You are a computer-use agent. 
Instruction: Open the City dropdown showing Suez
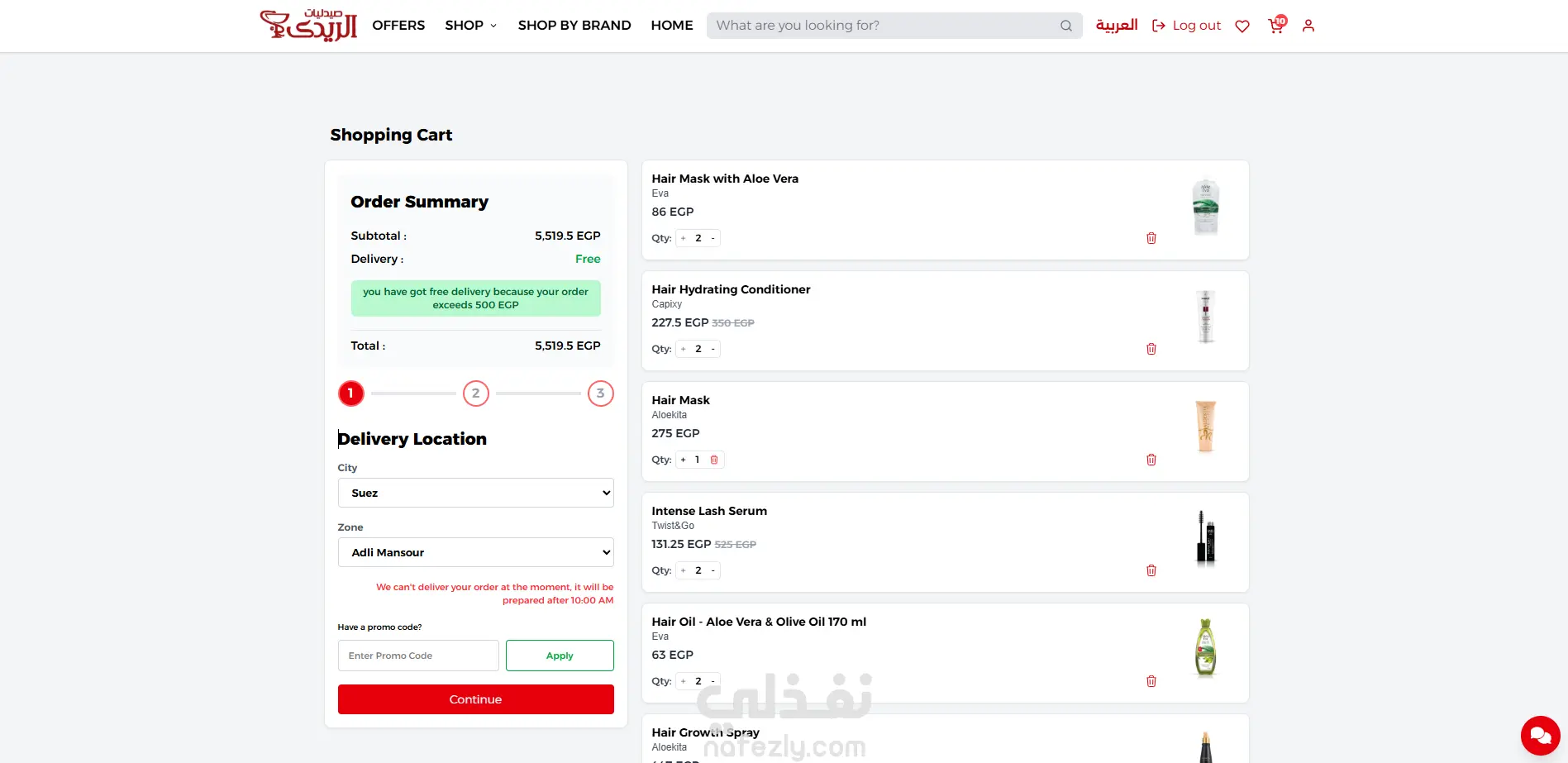[x=475, y=493]
